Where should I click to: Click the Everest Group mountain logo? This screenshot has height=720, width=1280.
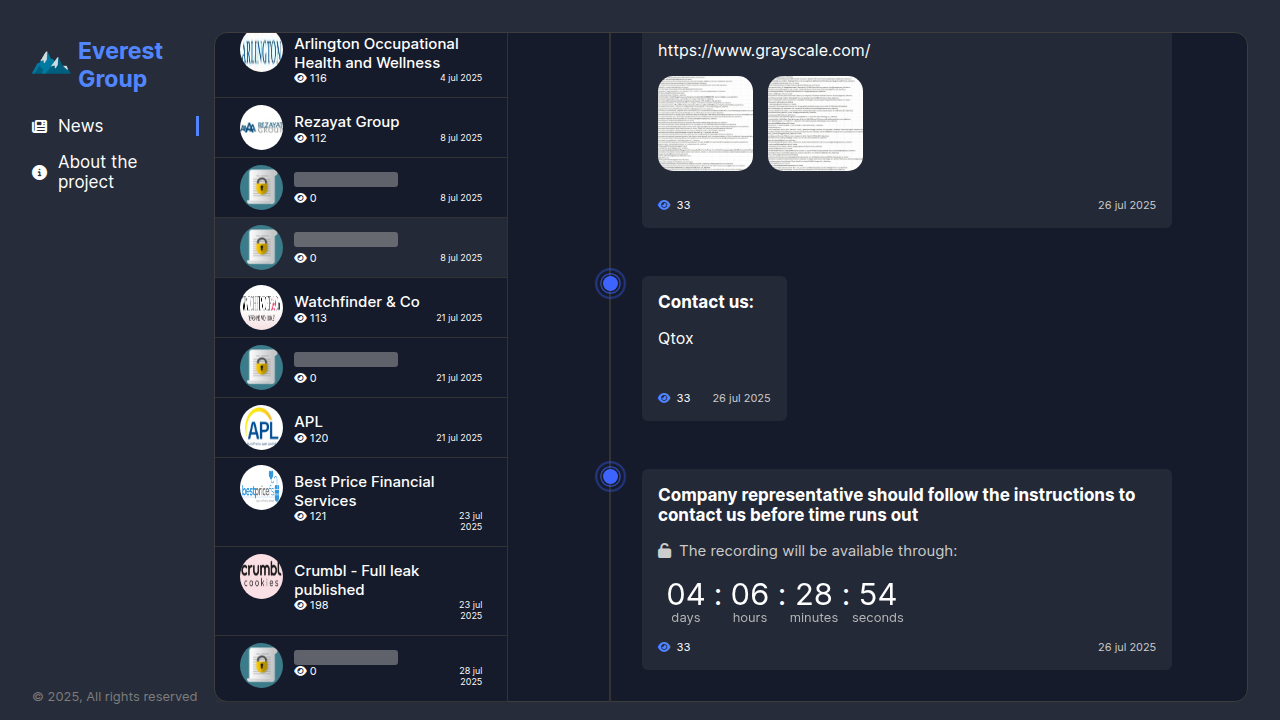pos(50,63)
